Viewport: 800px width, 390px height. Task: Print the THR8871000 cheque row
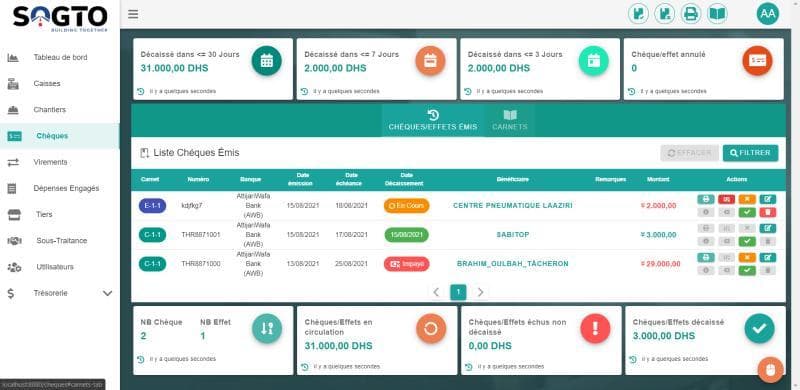[706, 257]
